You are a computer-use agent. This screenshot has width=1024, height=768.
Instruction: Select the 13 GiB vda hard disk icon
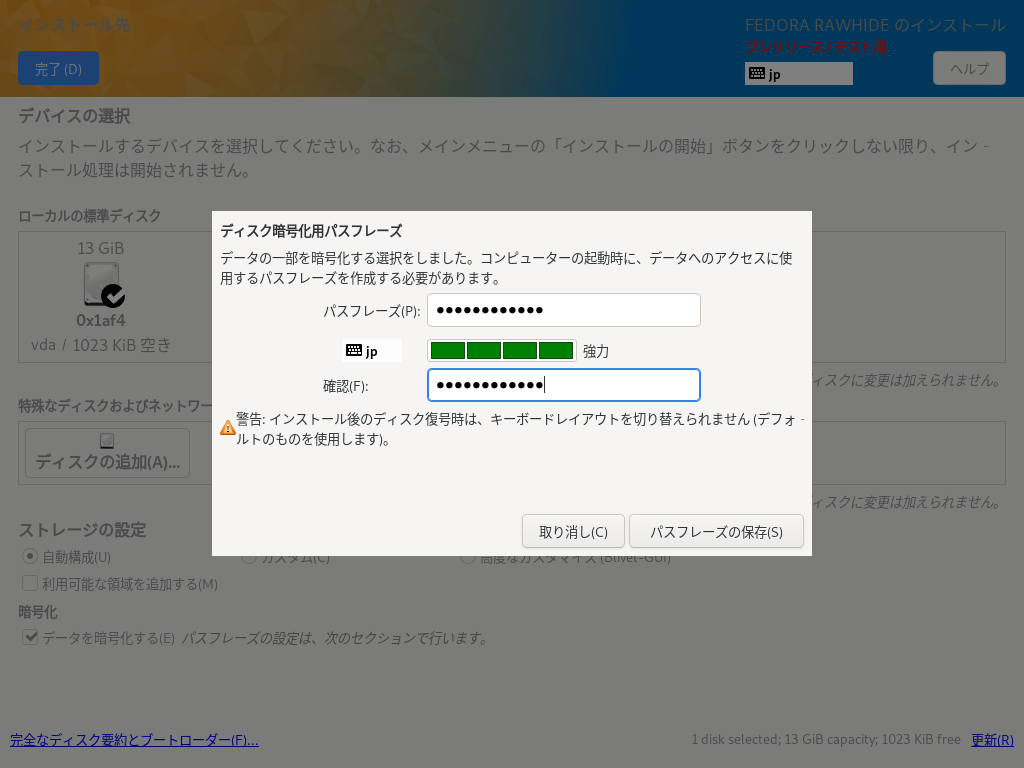tap(104, 284)
